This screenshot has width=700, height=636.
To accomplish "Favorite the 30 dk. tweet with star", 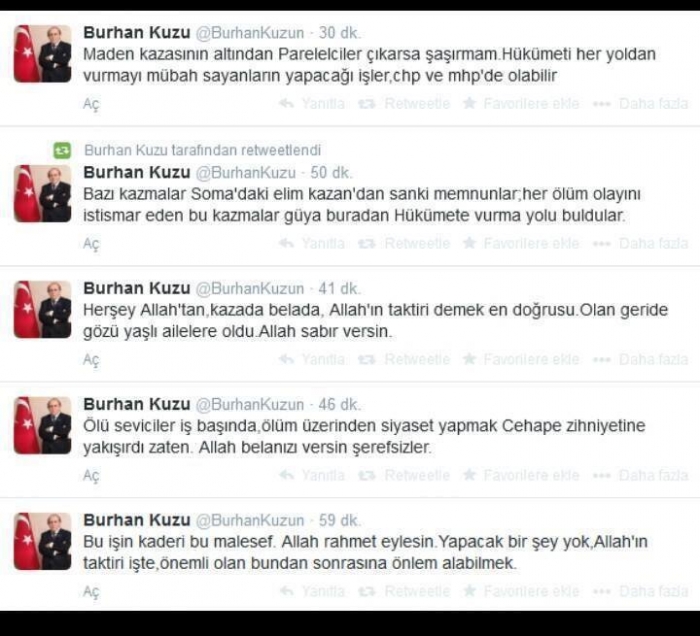I will [x=521, y=104].
